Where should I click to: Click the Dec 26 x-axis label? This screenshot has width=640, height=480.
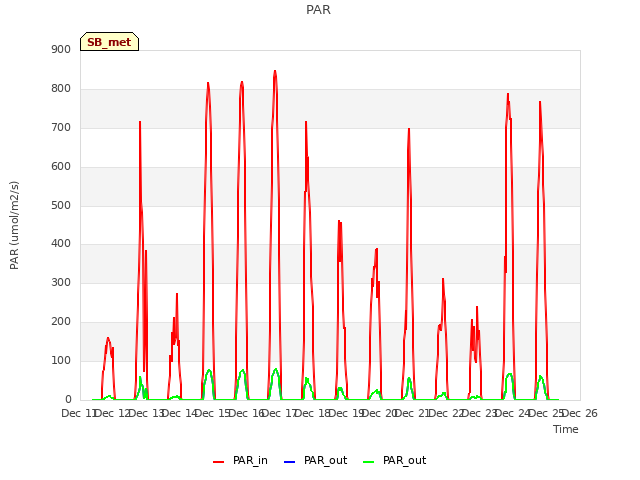click(x=580, y=413)
